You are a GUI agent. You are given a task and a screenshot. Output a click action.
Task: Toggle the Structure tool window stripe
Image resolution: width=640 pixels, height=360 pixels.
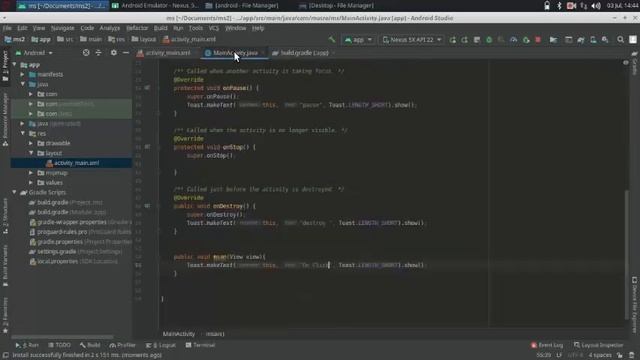[5, 216]
